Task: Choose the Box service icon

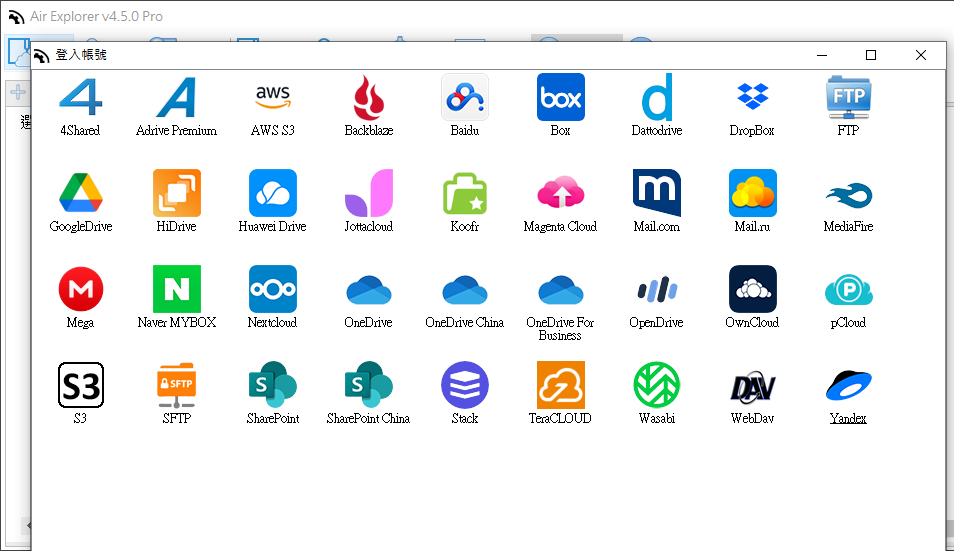Action: click(560, 97)
